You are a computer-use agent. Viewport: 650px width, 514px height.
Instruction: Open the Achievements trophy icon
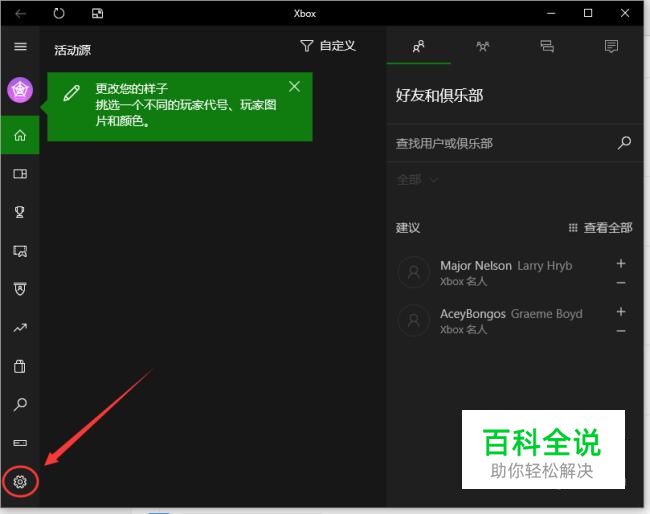pos(19,212)
